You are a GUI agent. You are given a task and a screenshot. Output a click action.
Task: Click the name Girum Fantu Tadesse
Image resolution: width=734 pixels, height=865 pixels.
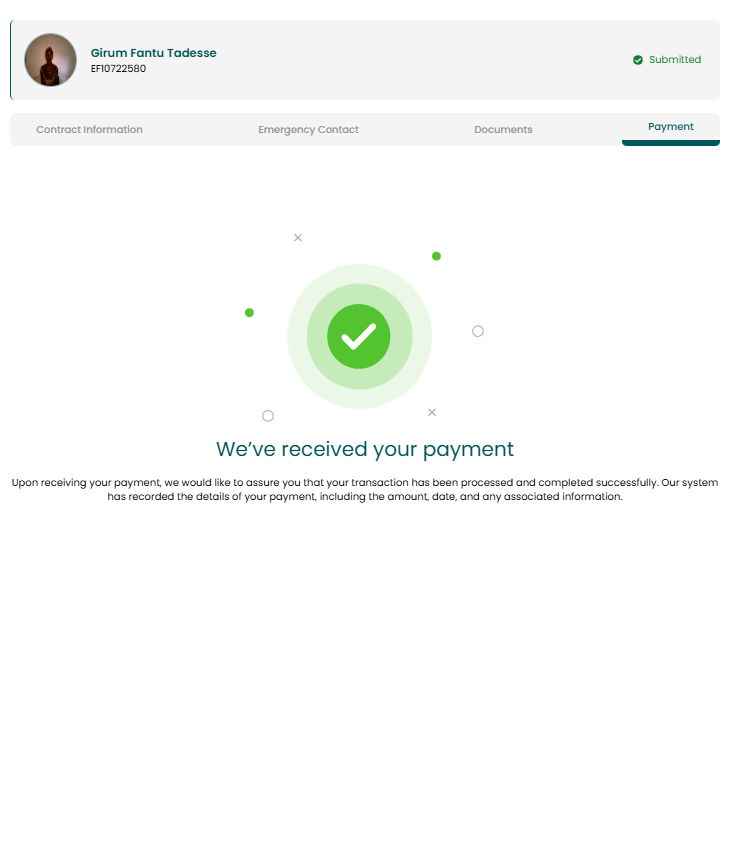153,53
